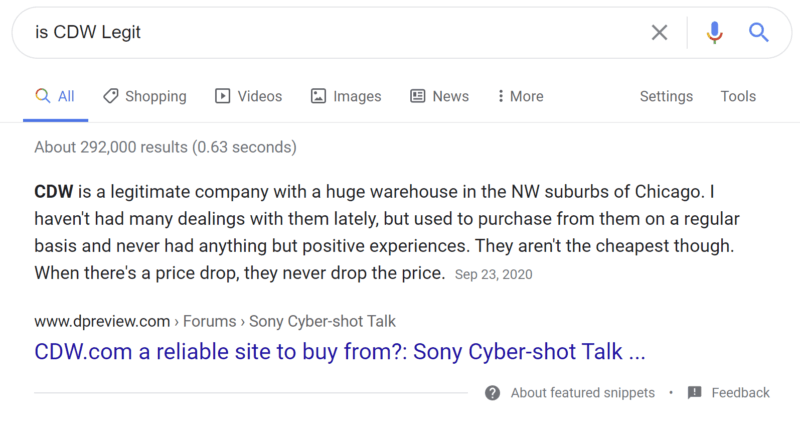Click the Videos play icon
The width and height of the screenshot is (800, 427).
223,96
